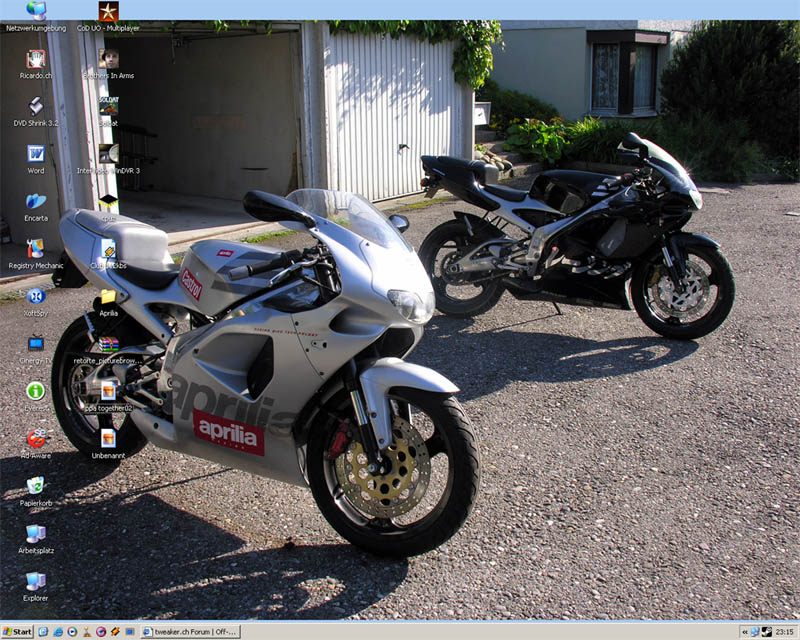Select the Everest desktop icon

[x=36, y=391]
